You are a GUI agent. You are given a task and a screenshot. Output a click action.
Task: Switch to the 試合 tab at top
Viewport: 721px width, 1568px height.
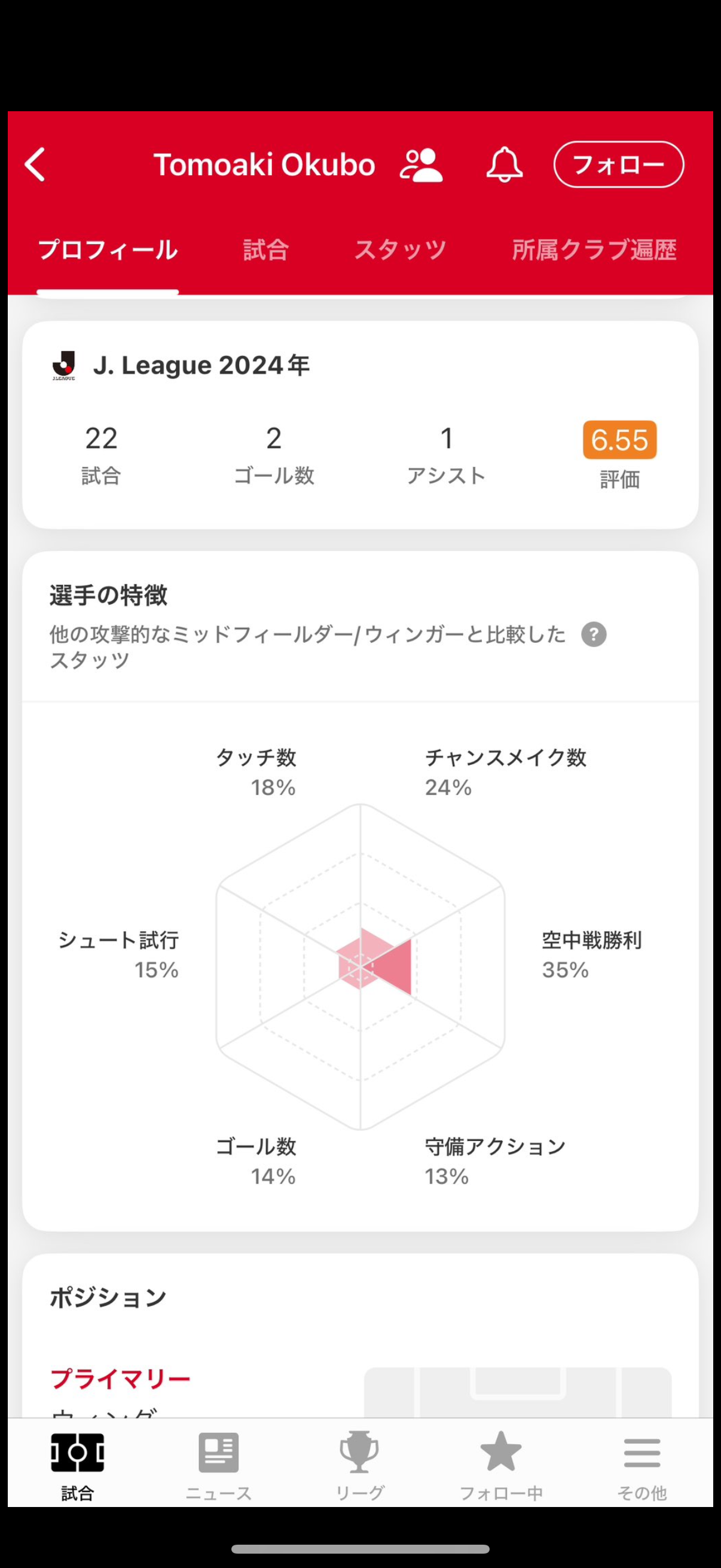click(x=265, y=250)
